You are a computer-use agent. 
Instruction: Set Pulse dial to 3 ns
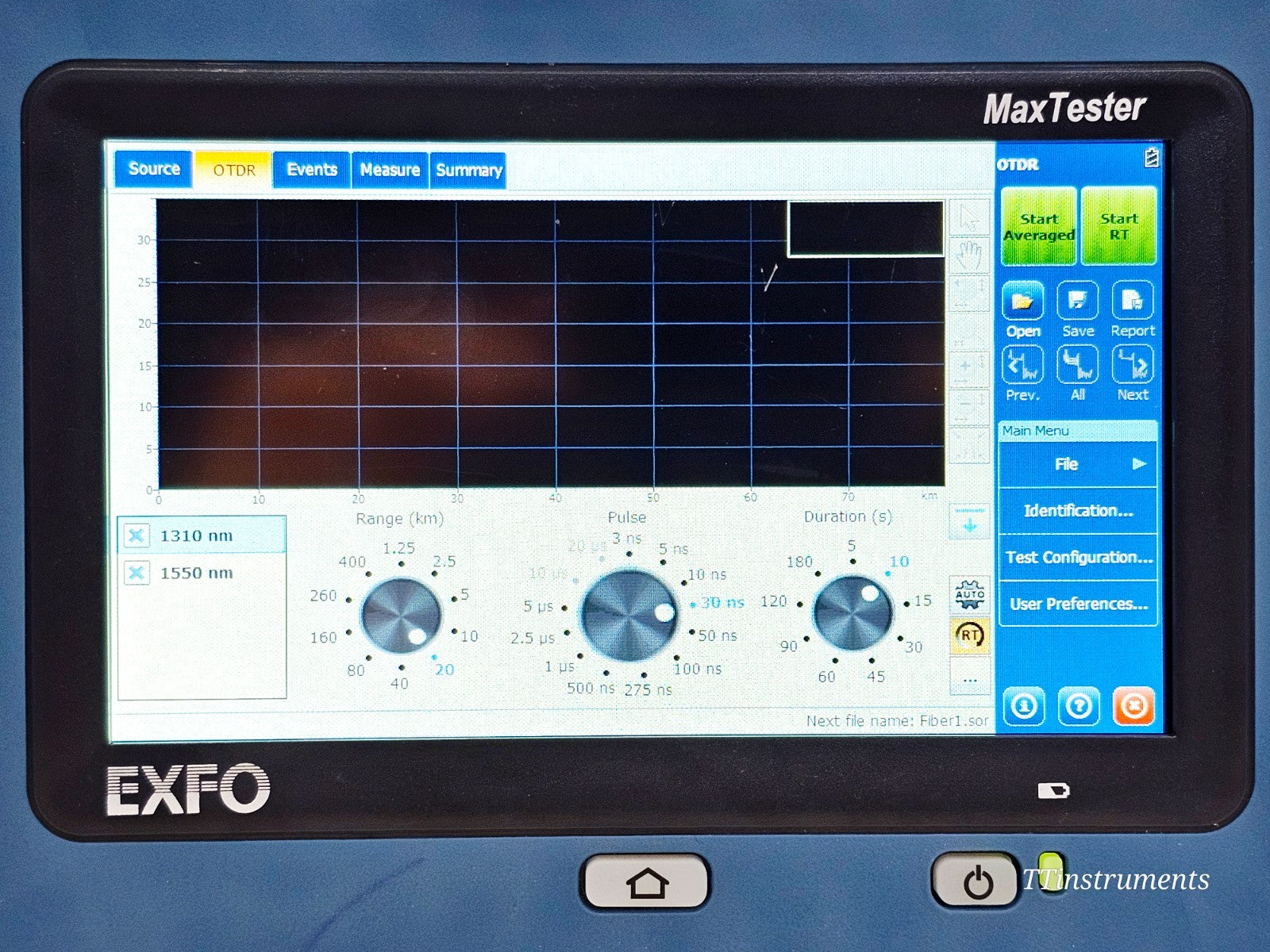627,538
